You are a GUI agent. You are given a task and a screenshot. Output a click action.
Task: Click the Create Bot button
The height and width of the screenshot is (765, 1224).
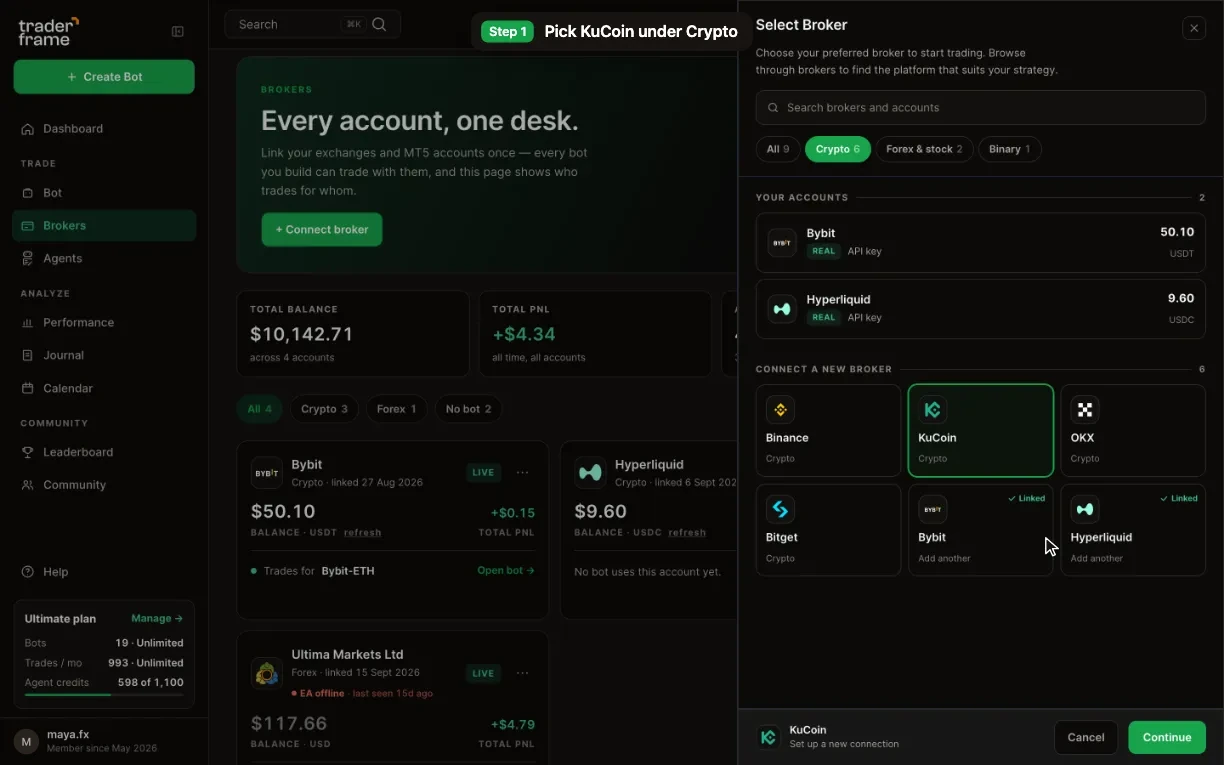click(x=104, y=77)
